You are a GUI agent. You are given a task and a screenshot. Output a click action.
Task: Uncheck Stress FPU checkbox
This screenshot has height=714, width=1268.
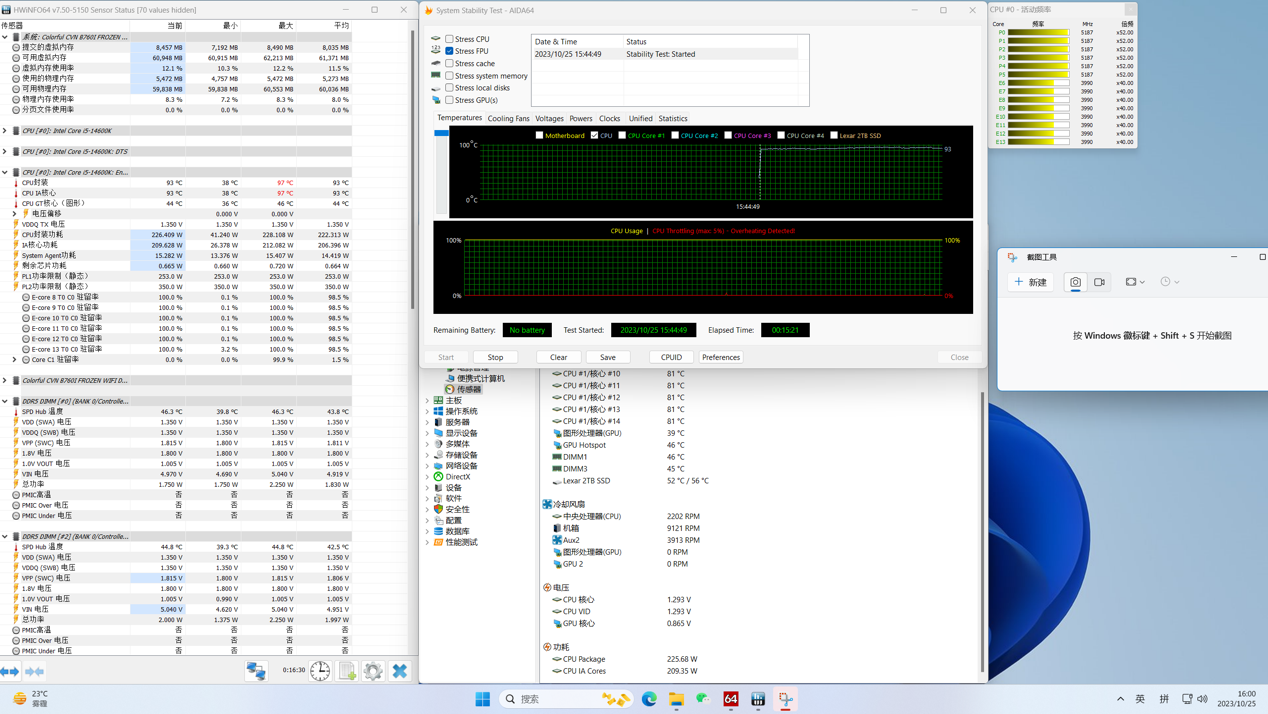(450, 51)
